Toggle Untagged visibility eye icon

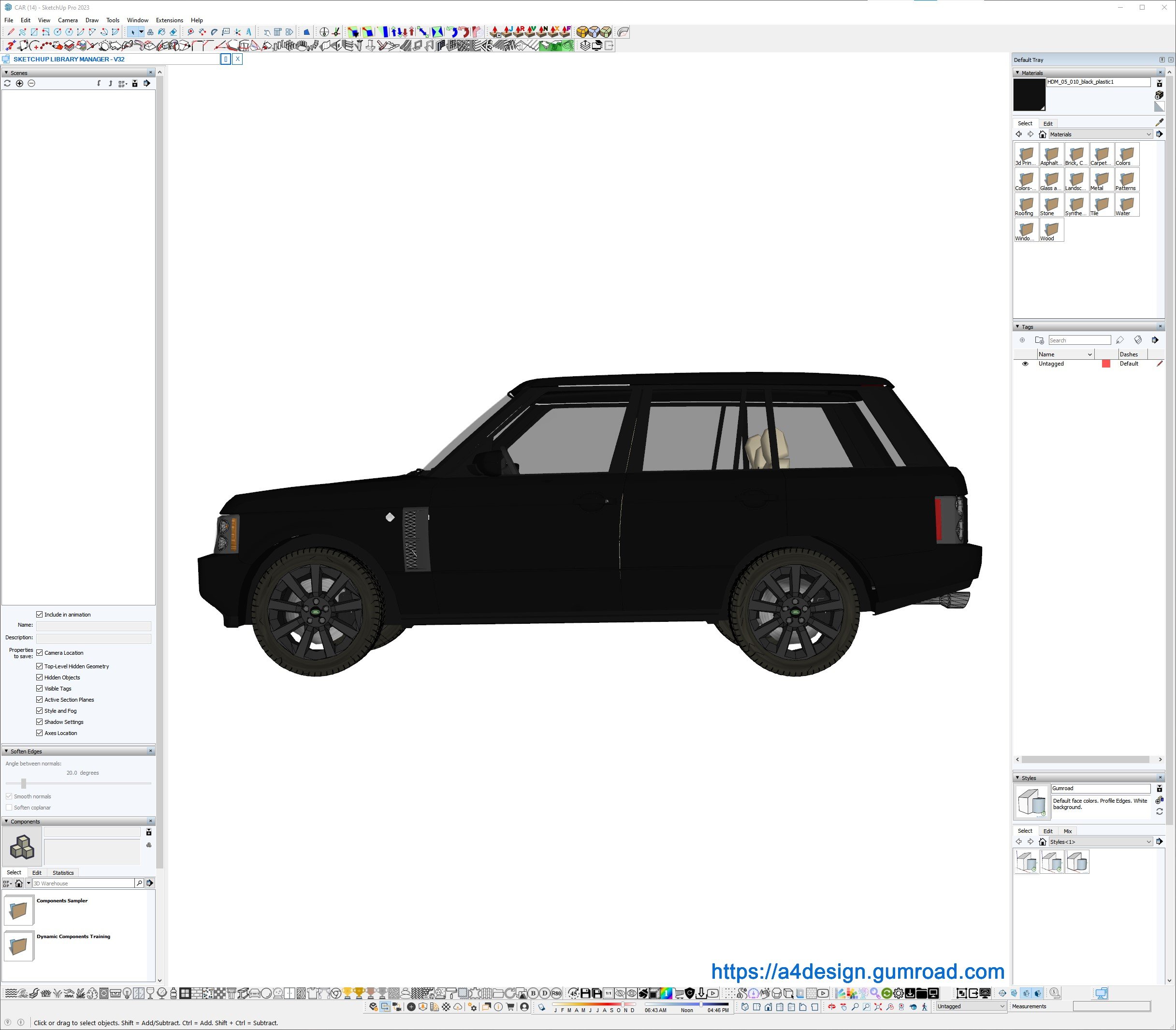click(x=1025, y=364)
